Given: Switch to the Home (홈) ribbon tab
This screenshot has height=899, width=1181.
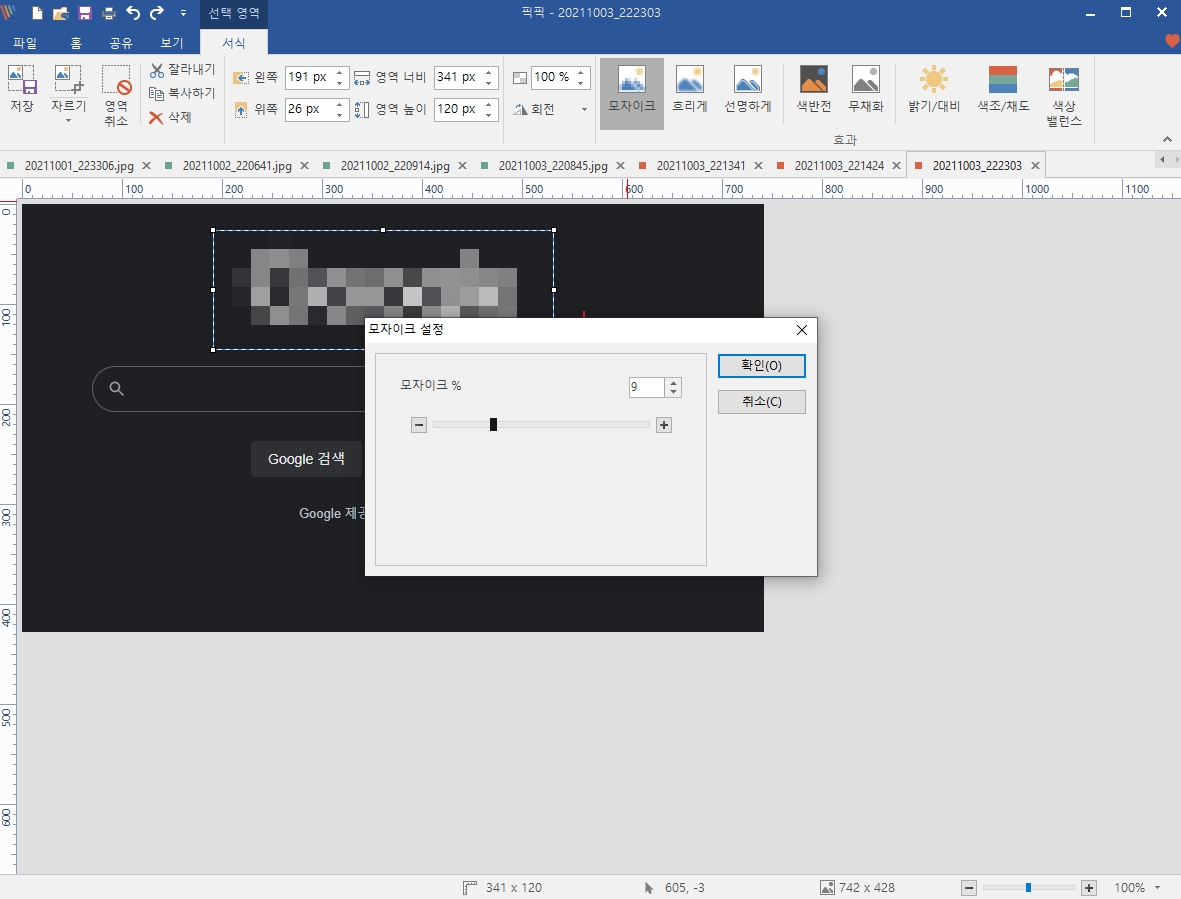Looking at the screenshot, I should (75, 43).
